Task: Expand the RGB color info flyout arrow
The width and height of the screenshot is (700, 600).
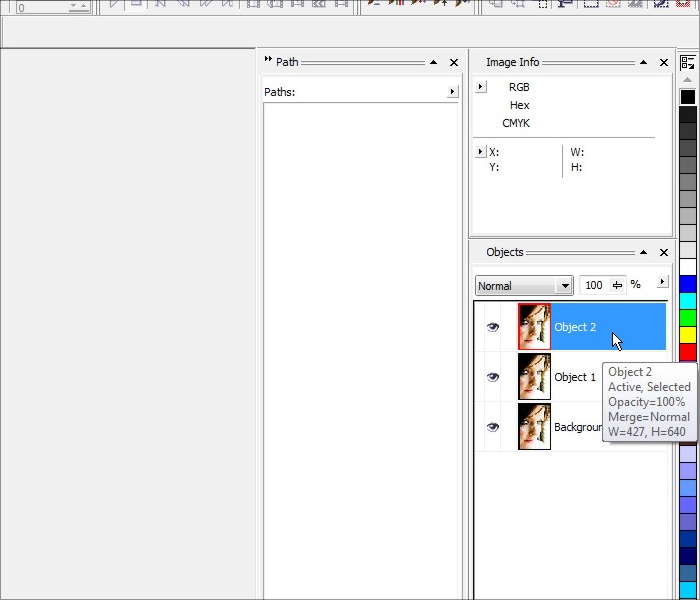Action: (481, 87)
